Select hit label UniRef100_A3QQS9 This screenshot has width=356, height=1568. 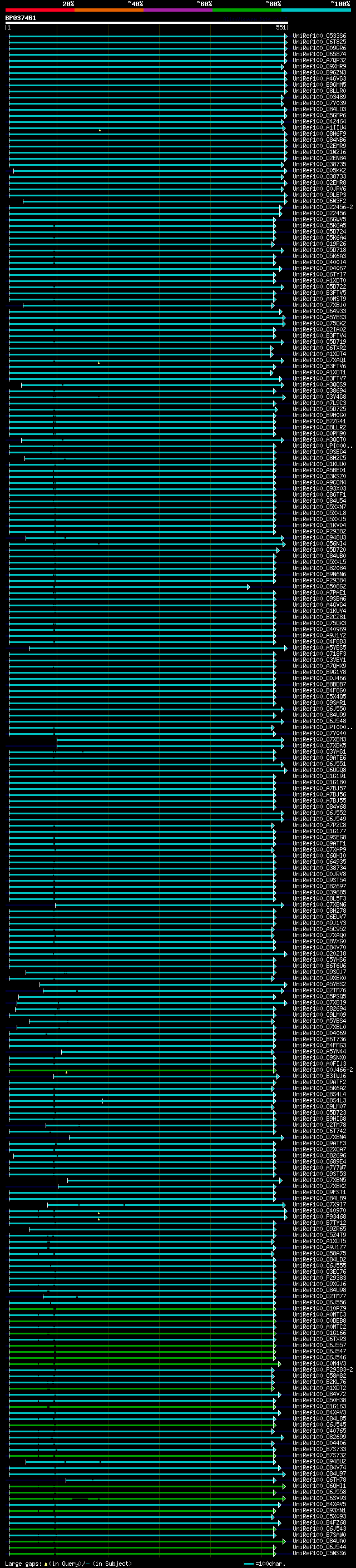[319, 385]
